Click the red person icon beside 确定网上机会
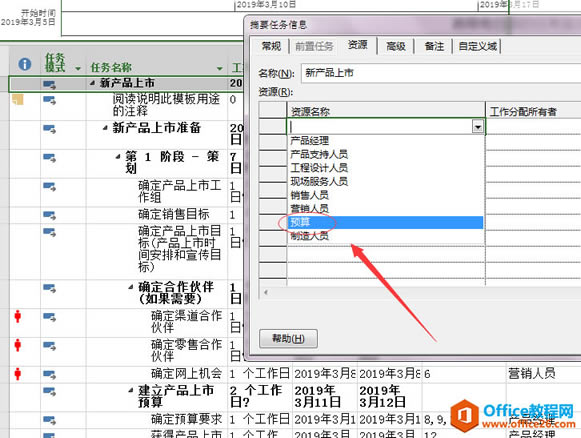 [17, 373]
